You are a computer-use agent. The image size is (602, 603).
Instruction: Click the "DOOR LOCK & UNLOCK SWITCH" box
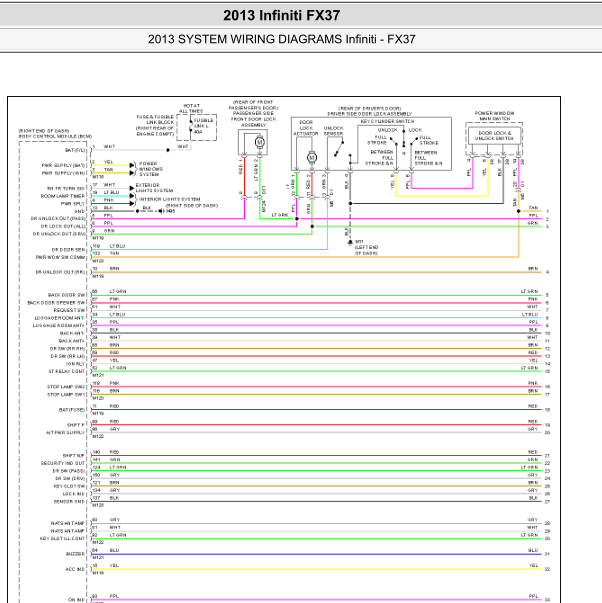[494, 136]
